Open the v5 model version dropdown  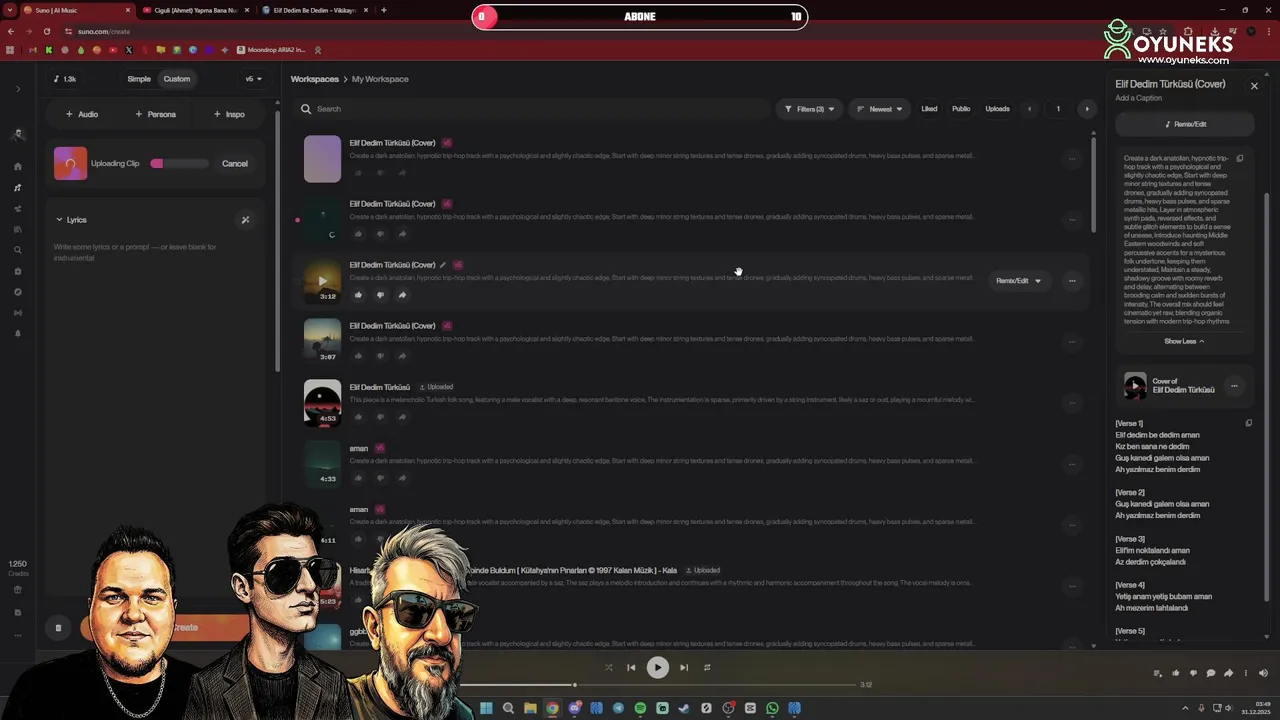[x=254, y=79]
